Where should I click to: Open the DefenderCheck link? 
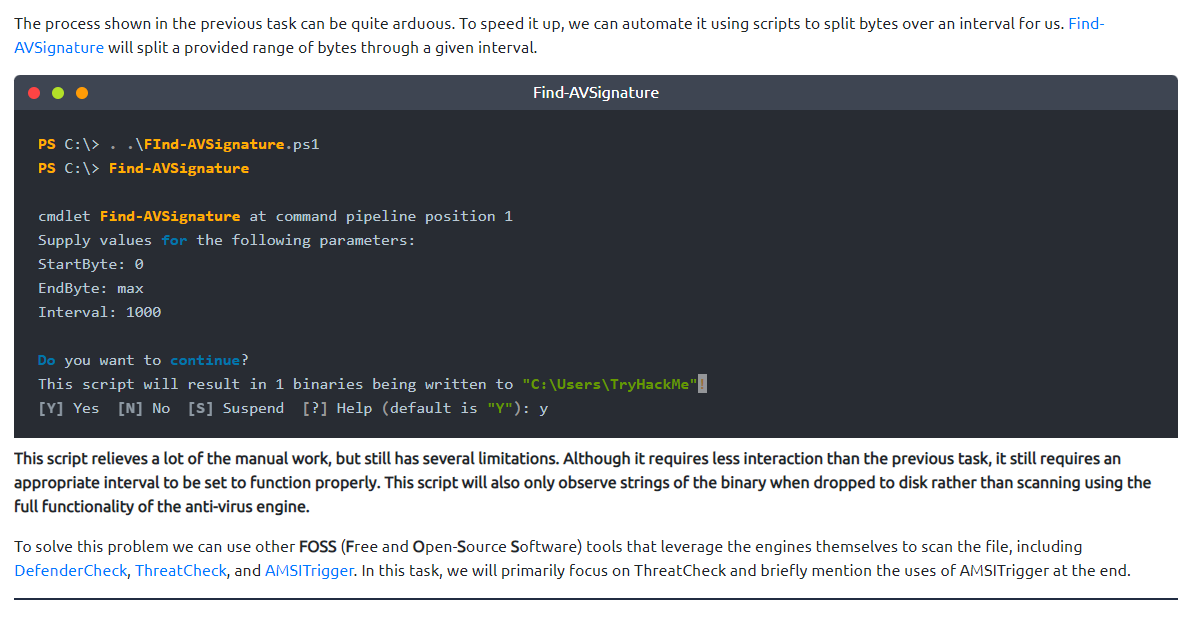70,571
